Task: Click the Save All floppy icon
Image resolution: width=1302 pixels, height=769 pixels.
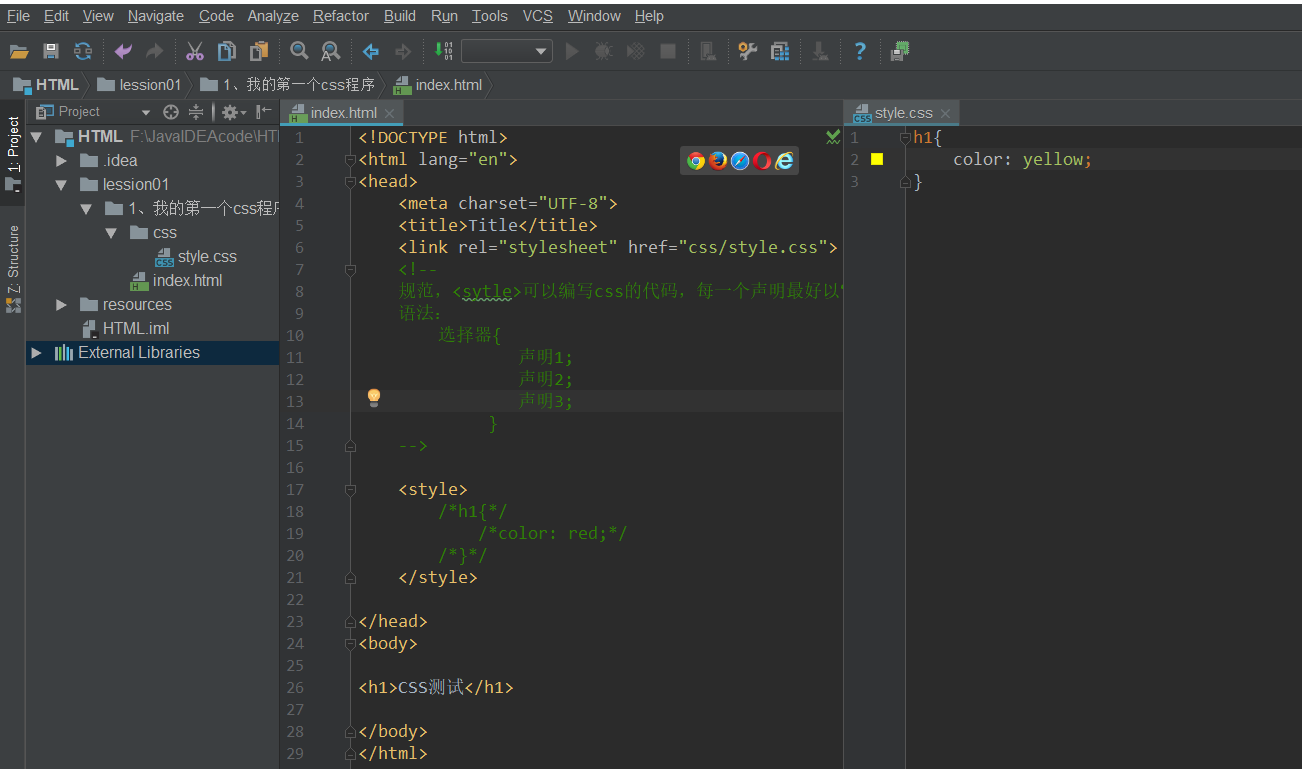Action: 51,51
